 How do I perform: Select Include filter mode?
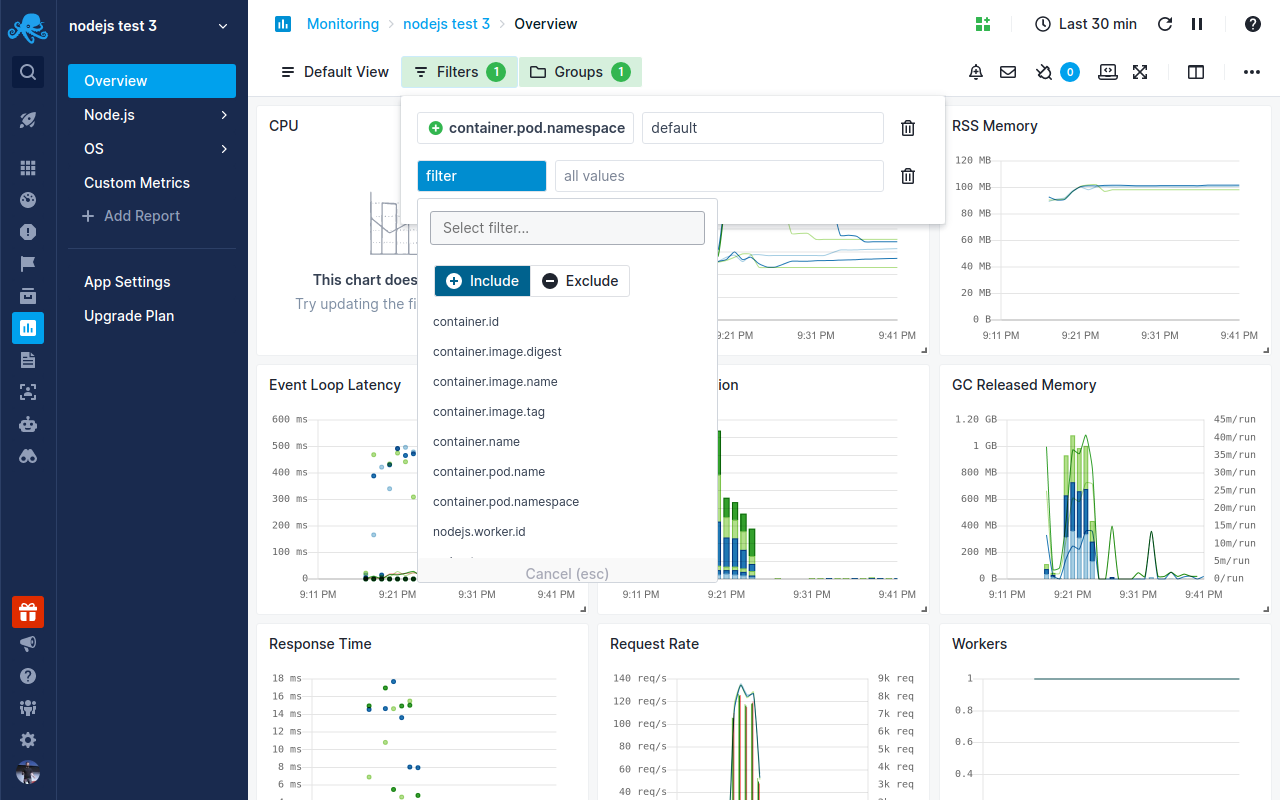pos(482,281)
